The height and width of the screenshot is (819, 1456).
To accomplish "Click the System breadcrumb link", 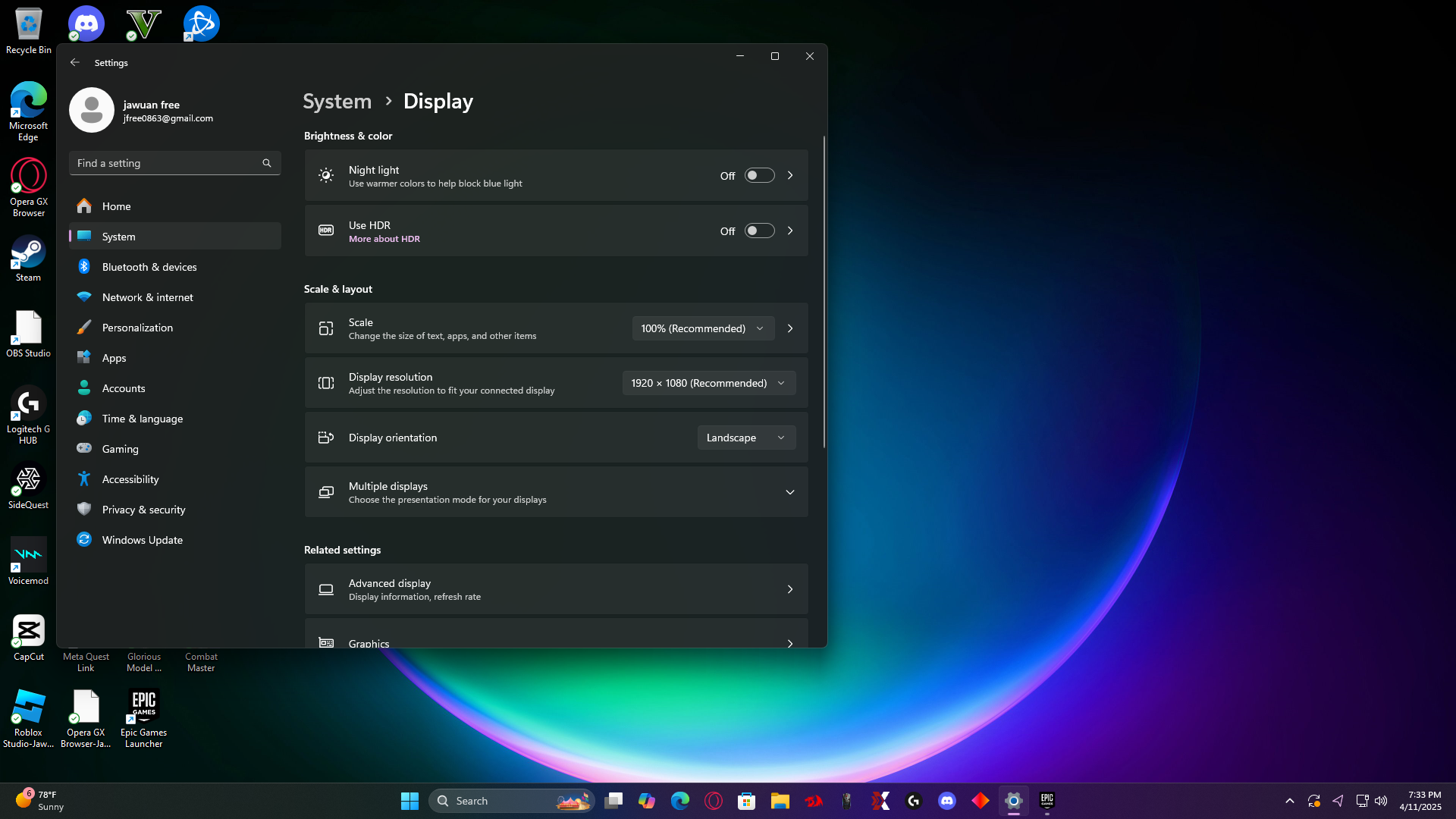I will [x=337, y=101].
